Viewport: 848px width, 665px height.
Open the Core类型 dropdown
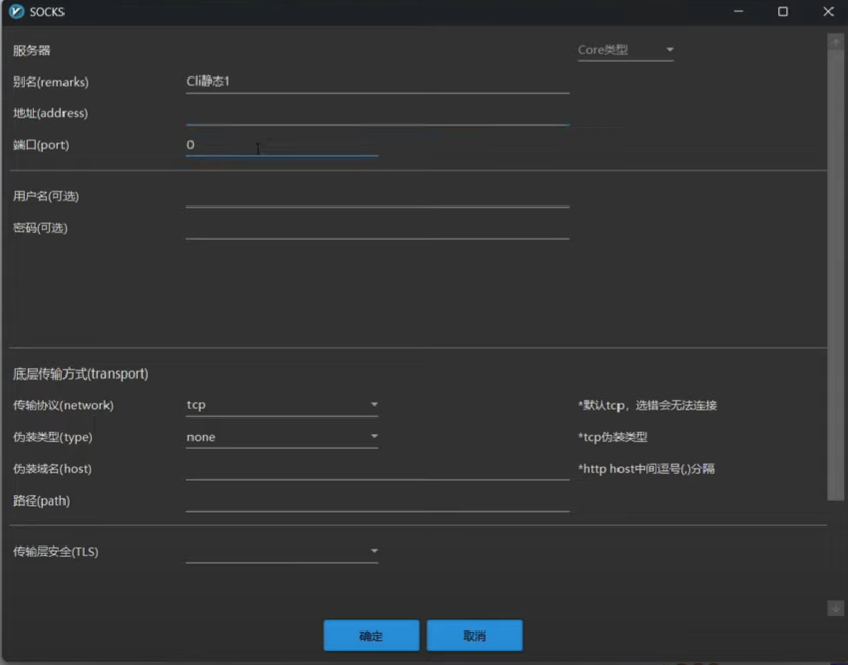click(x=625, y=50)
